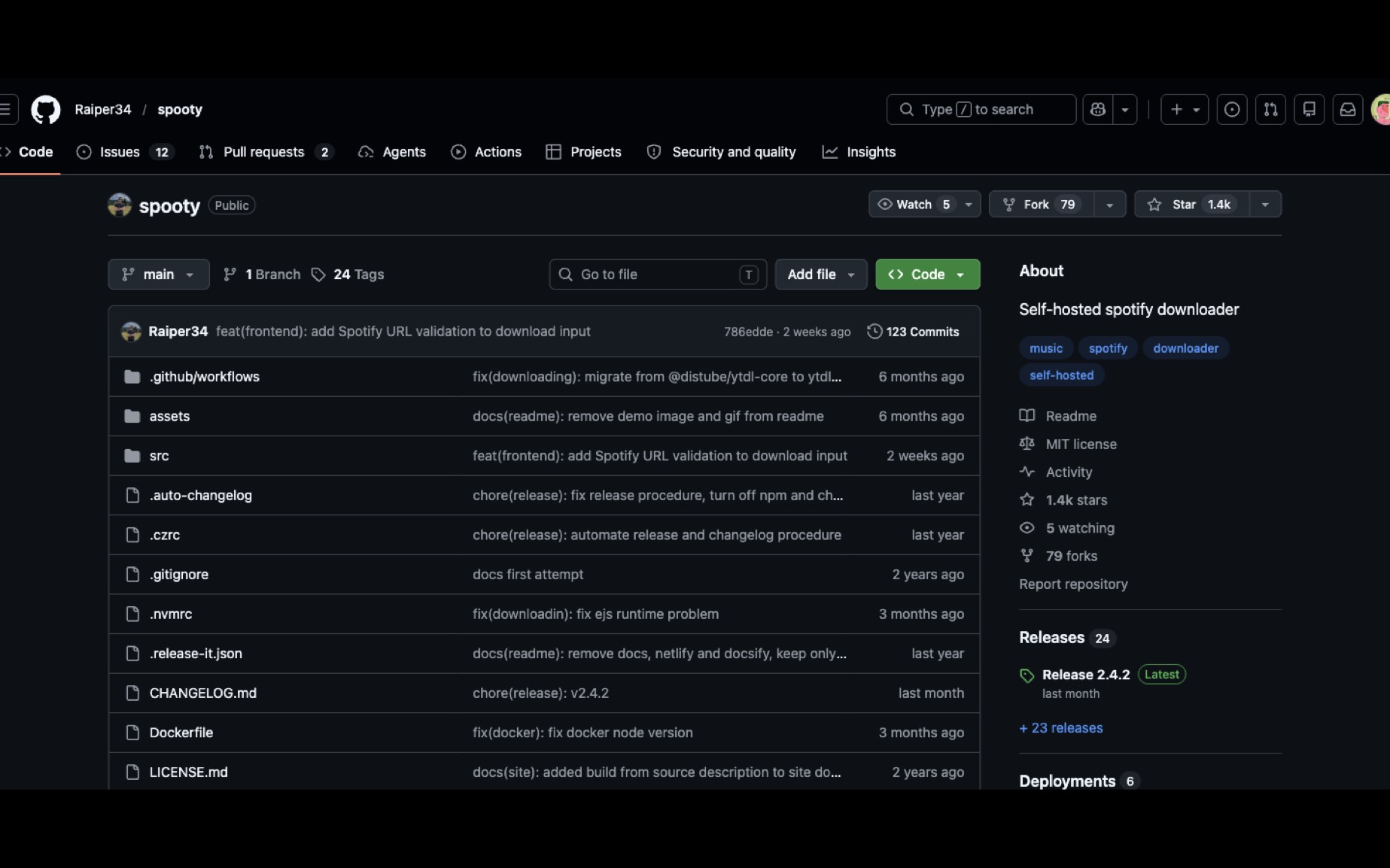
Task: Open the Add file dropdown
Action: [x=821, y=275]
